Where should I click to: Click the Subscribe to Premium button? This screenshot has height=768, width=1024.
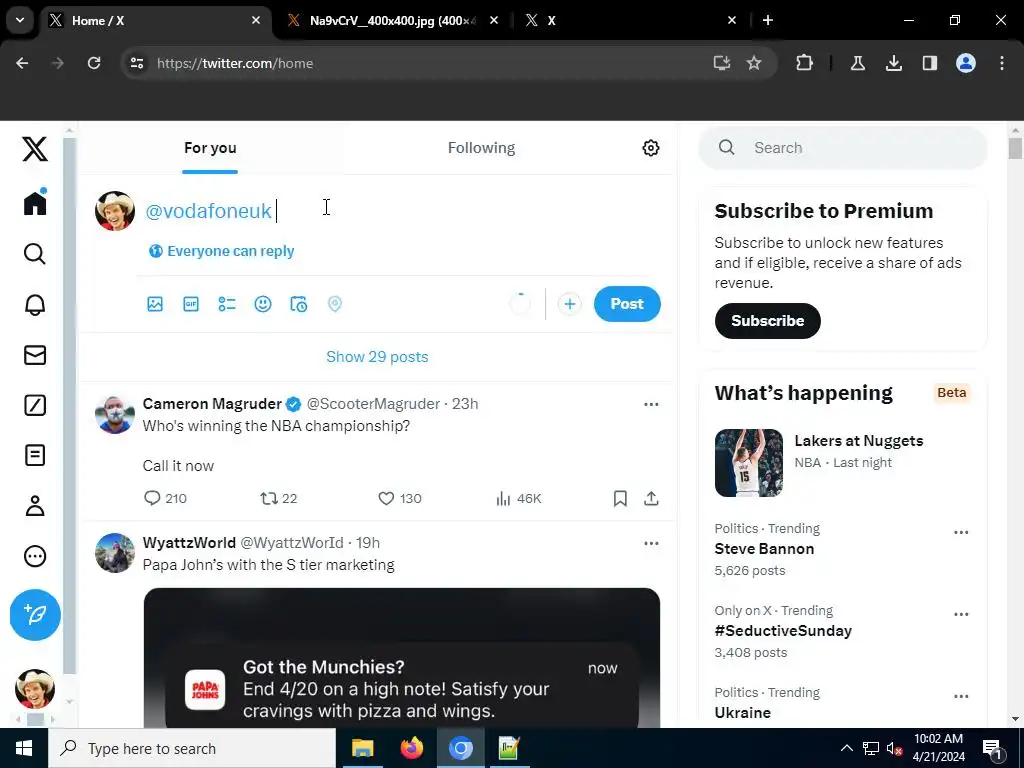click(x=767, y=321)
